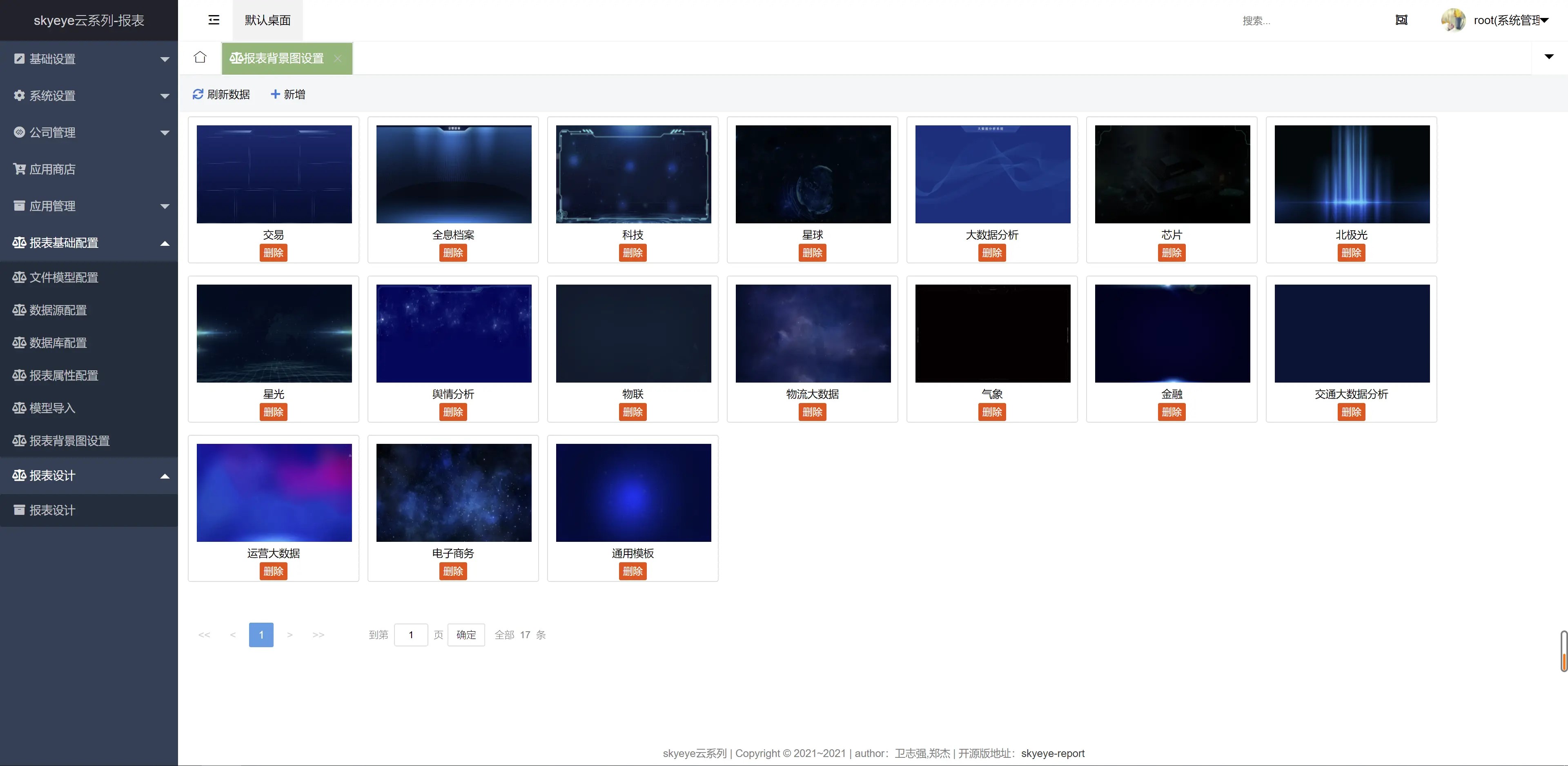Collapse the 报表设计 group arrow

click(164, 476)
